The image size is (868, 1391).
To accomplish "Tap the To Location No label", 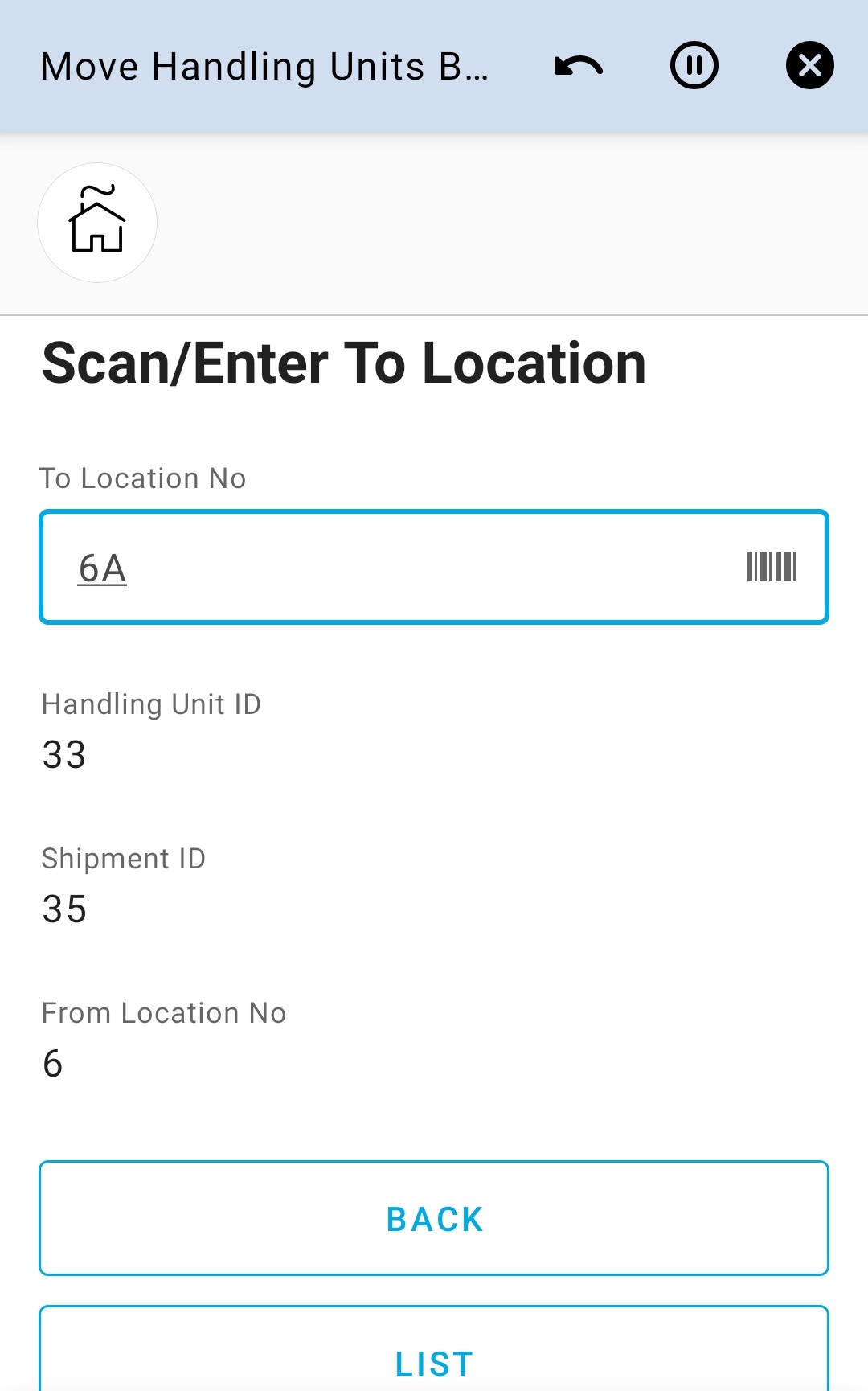I will (x=144, y=478).
